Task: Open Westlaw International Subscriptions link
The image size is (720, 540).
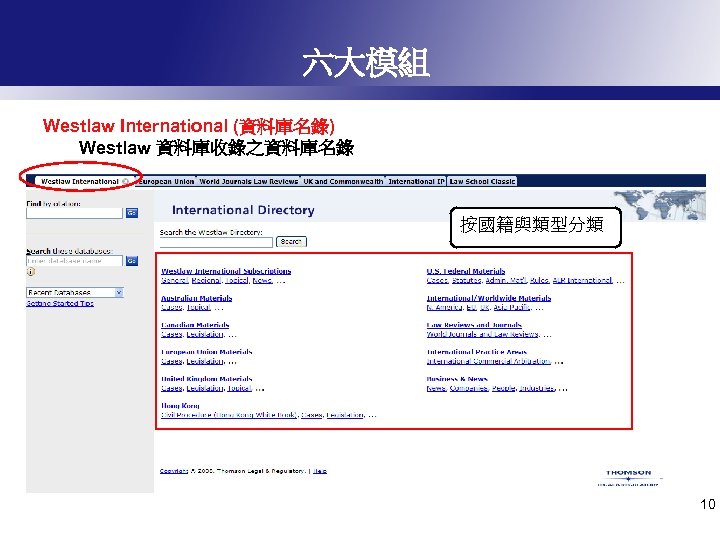Action: pos(226,271)
